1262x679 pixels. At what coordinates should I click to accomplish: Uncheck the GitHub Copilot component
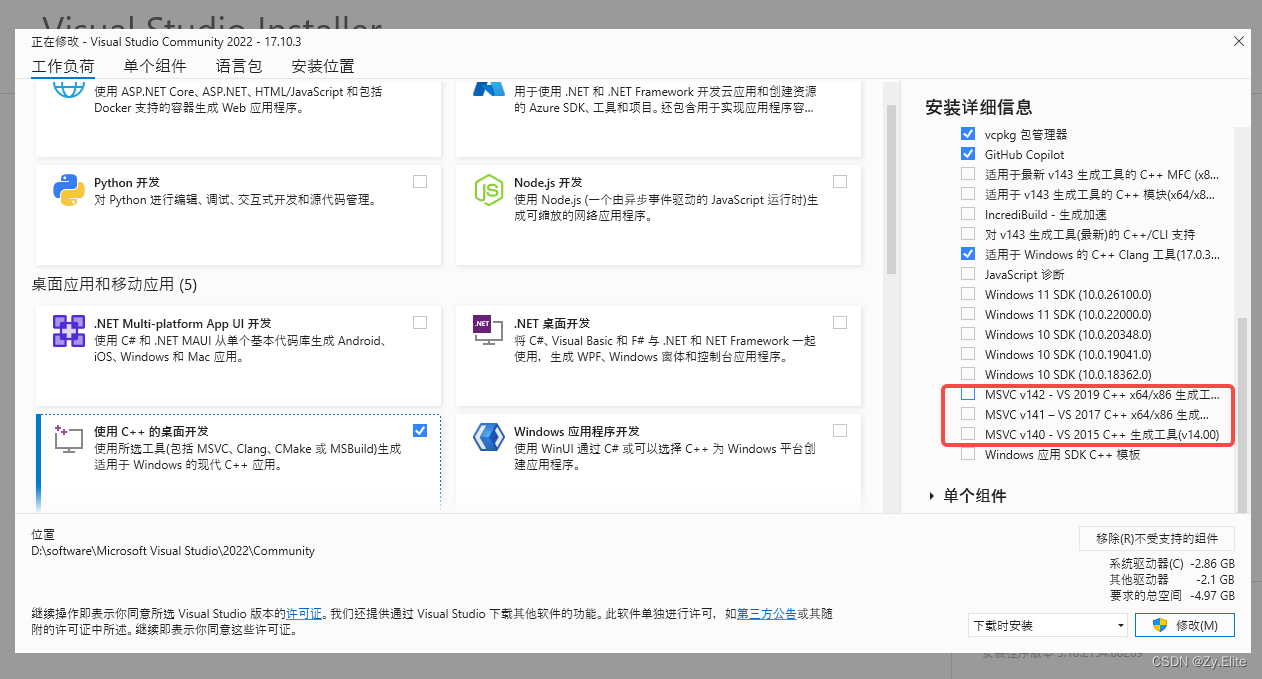point(967,154)
